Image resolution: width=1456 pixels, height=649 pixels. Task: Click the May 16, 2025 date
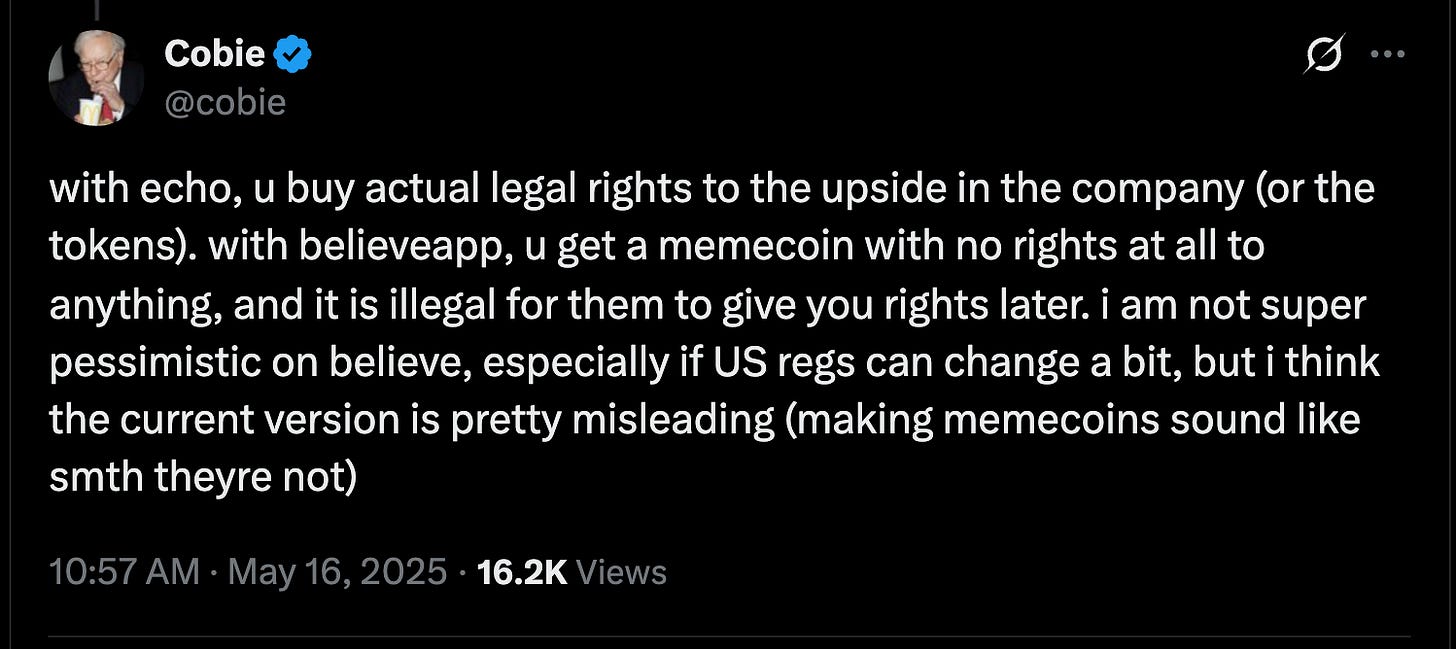(x=337, y=572)
